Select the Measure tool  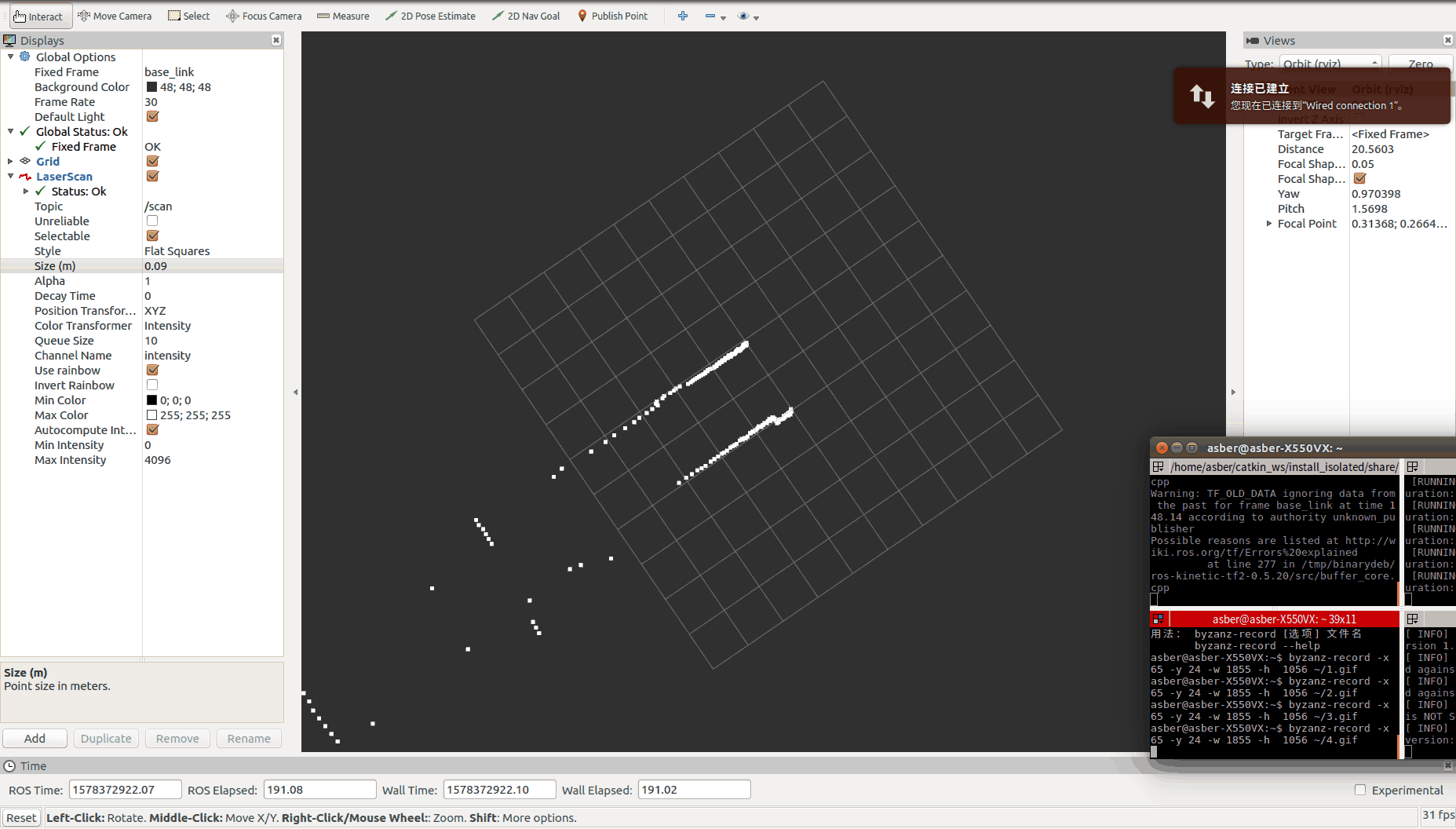[x=343, y=16]
